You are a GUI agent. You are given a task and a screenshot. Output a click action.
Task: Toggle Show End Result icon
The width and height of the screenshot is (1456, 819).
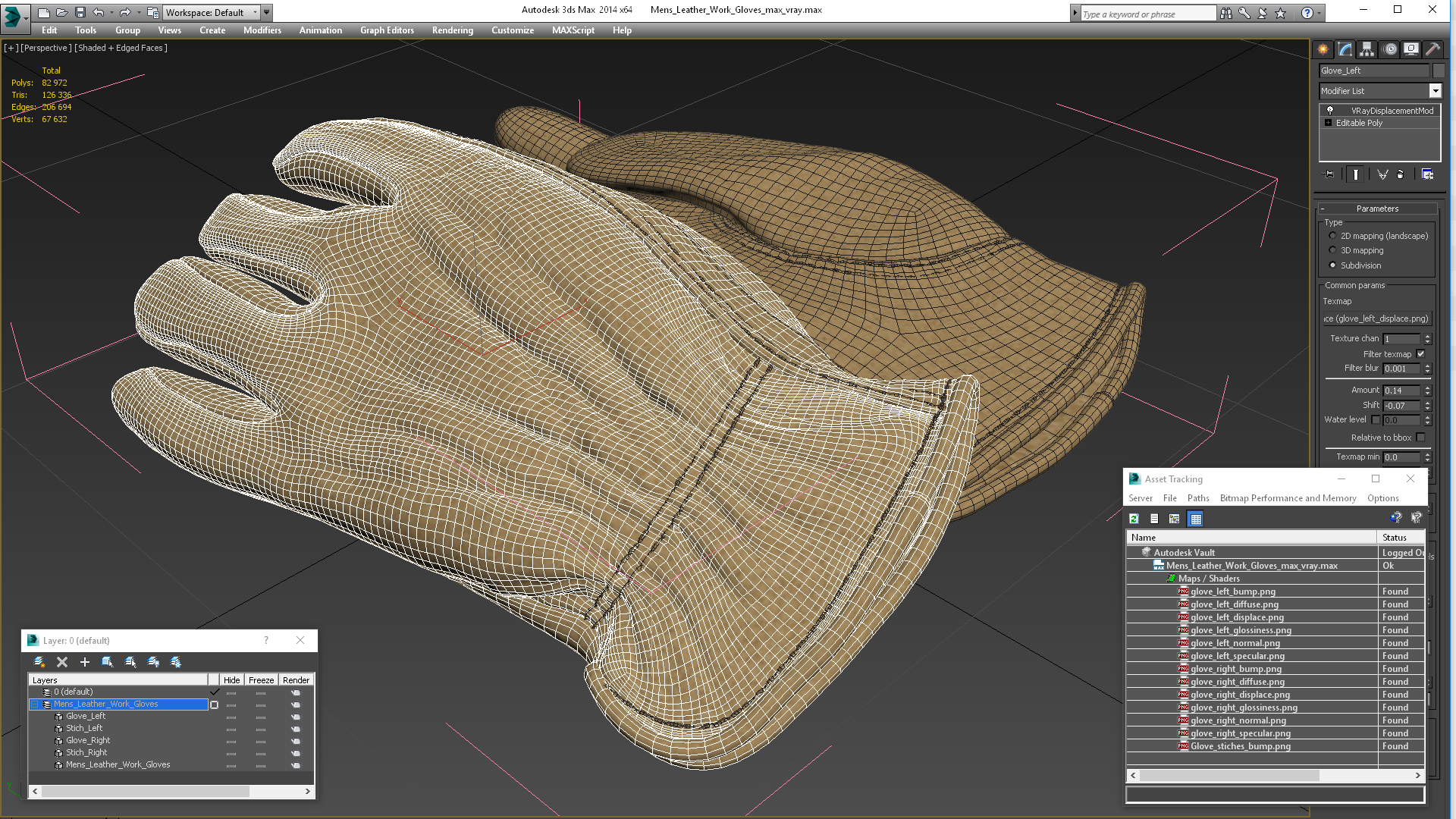click(1356, 174)
